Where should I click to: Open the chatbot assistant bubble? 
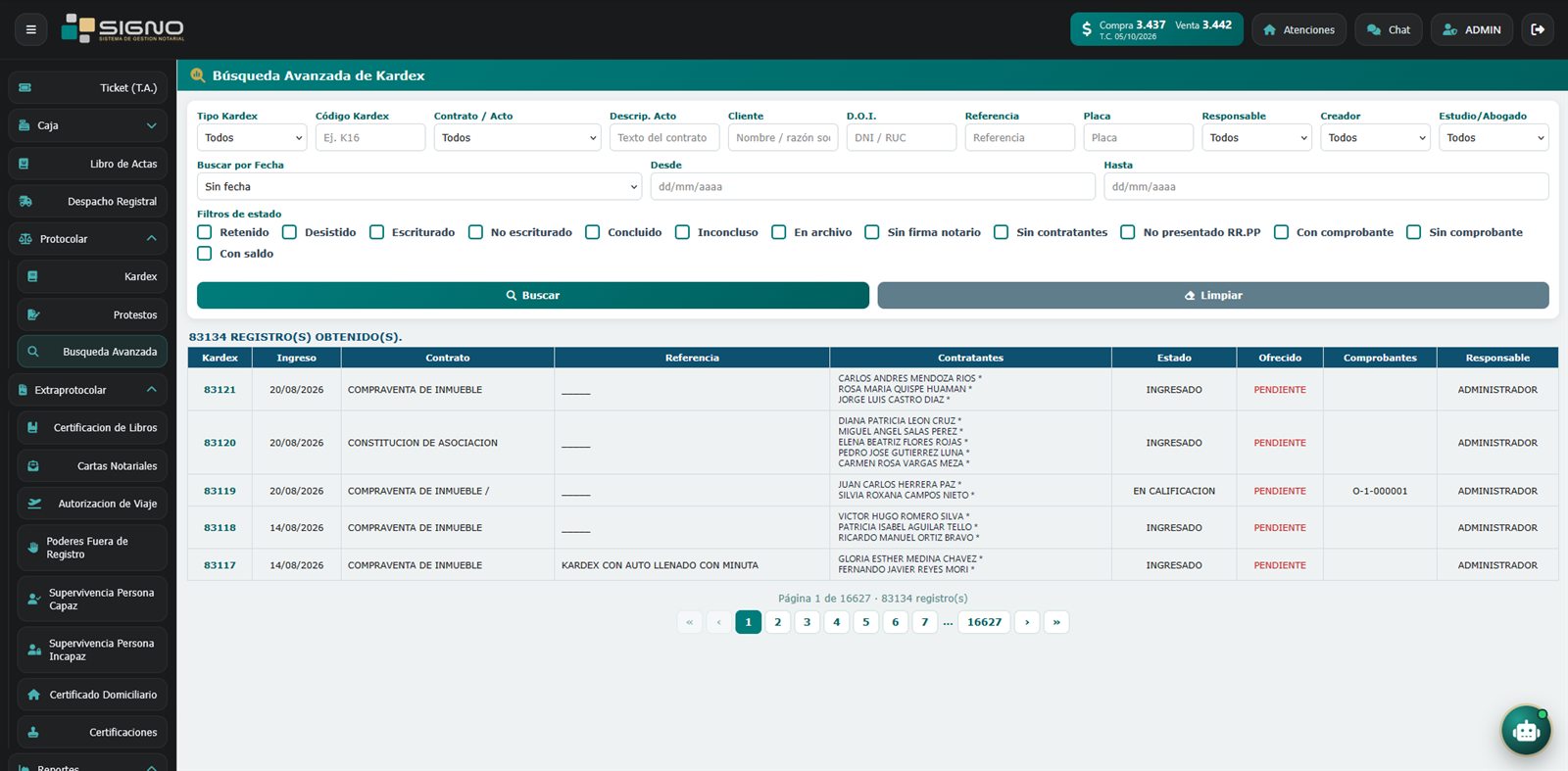(1526, 730)
